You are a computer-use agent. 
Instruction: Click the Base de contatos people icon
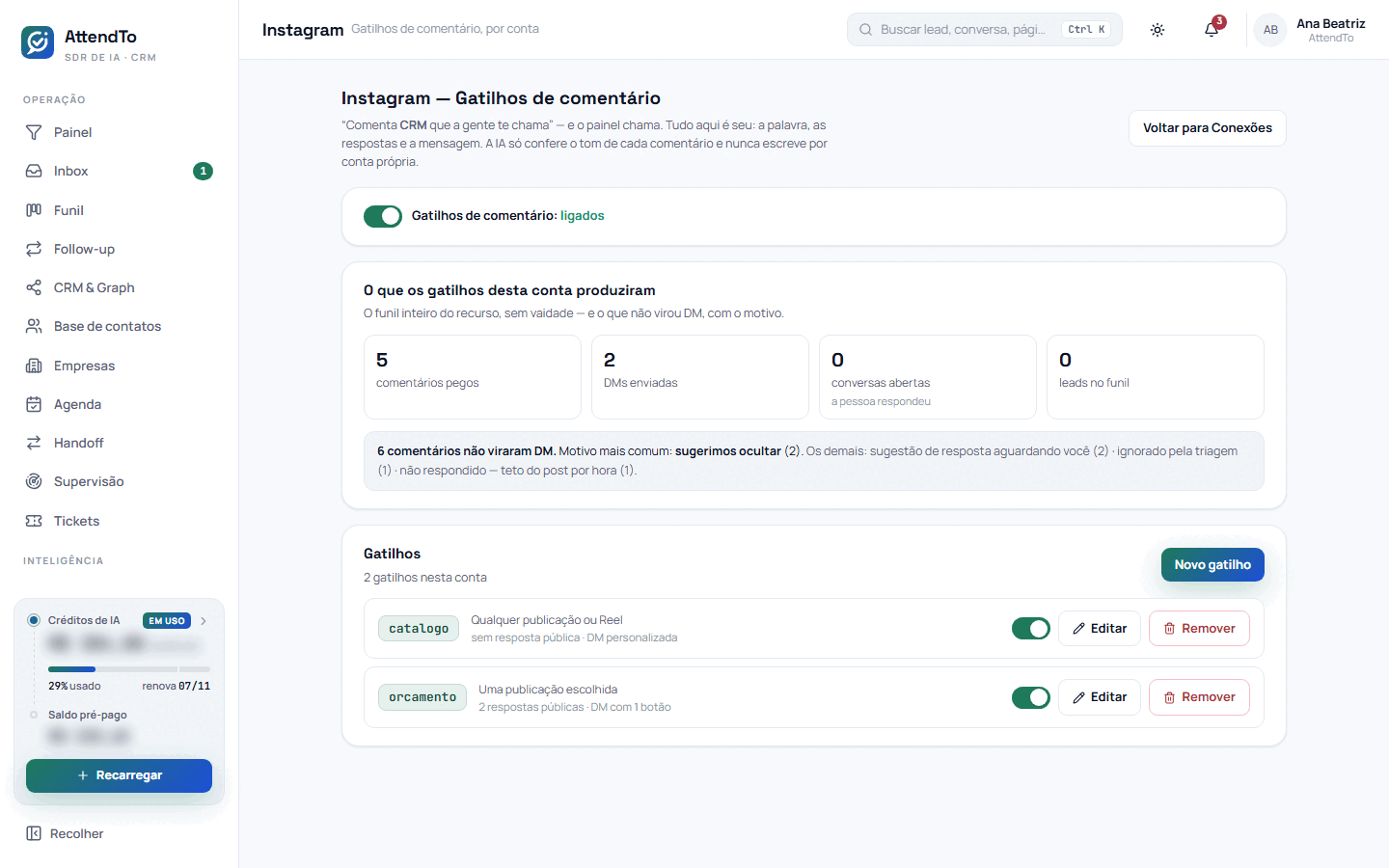[34, 326]
